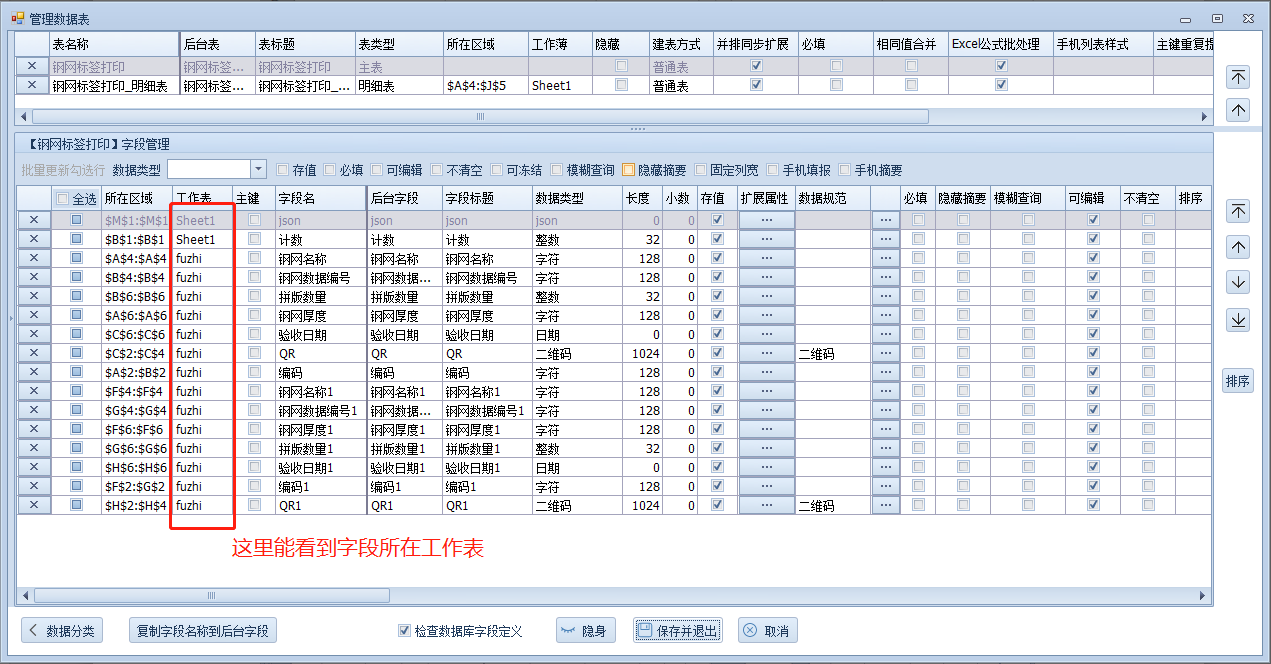
Task: Click the move-up arrow beside the field list
Action: coord(1238,247)
